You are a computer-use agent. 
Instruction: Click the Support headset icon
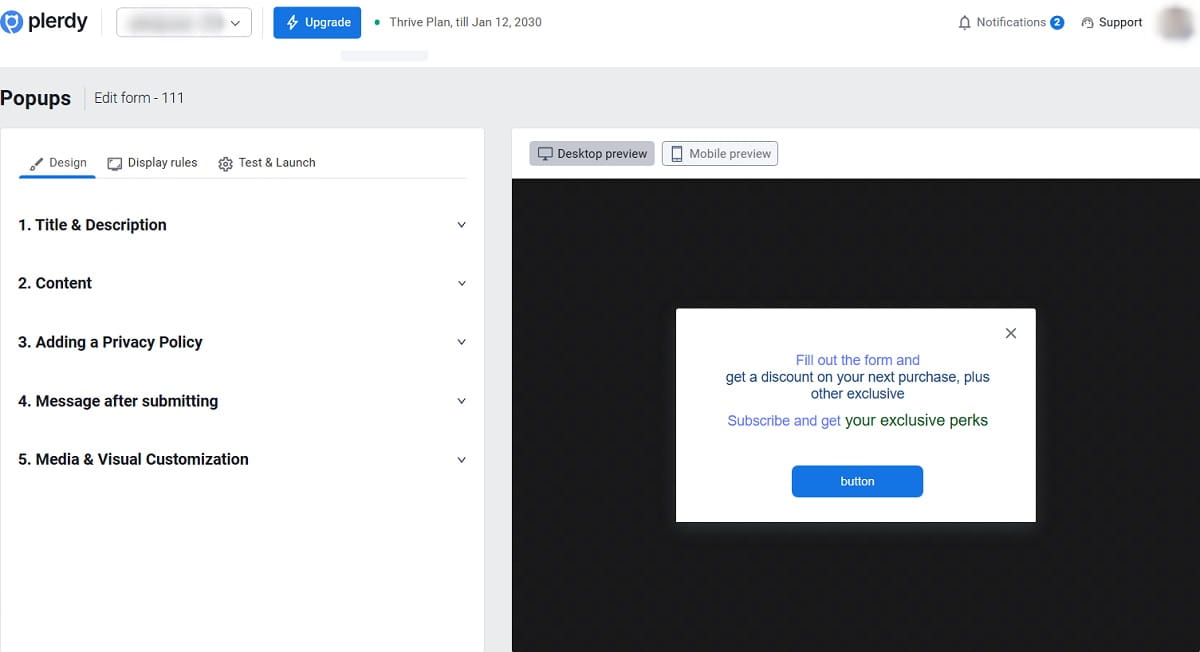(1087, 21)
